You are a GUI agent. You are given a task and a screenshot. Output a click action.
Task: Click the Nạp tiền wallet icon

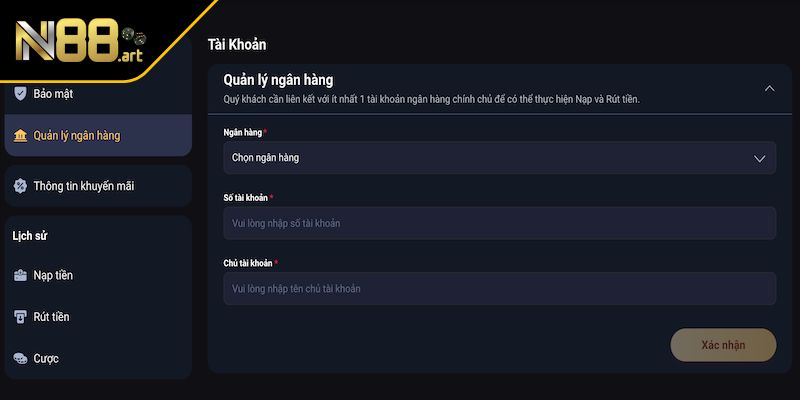[20, 275]
